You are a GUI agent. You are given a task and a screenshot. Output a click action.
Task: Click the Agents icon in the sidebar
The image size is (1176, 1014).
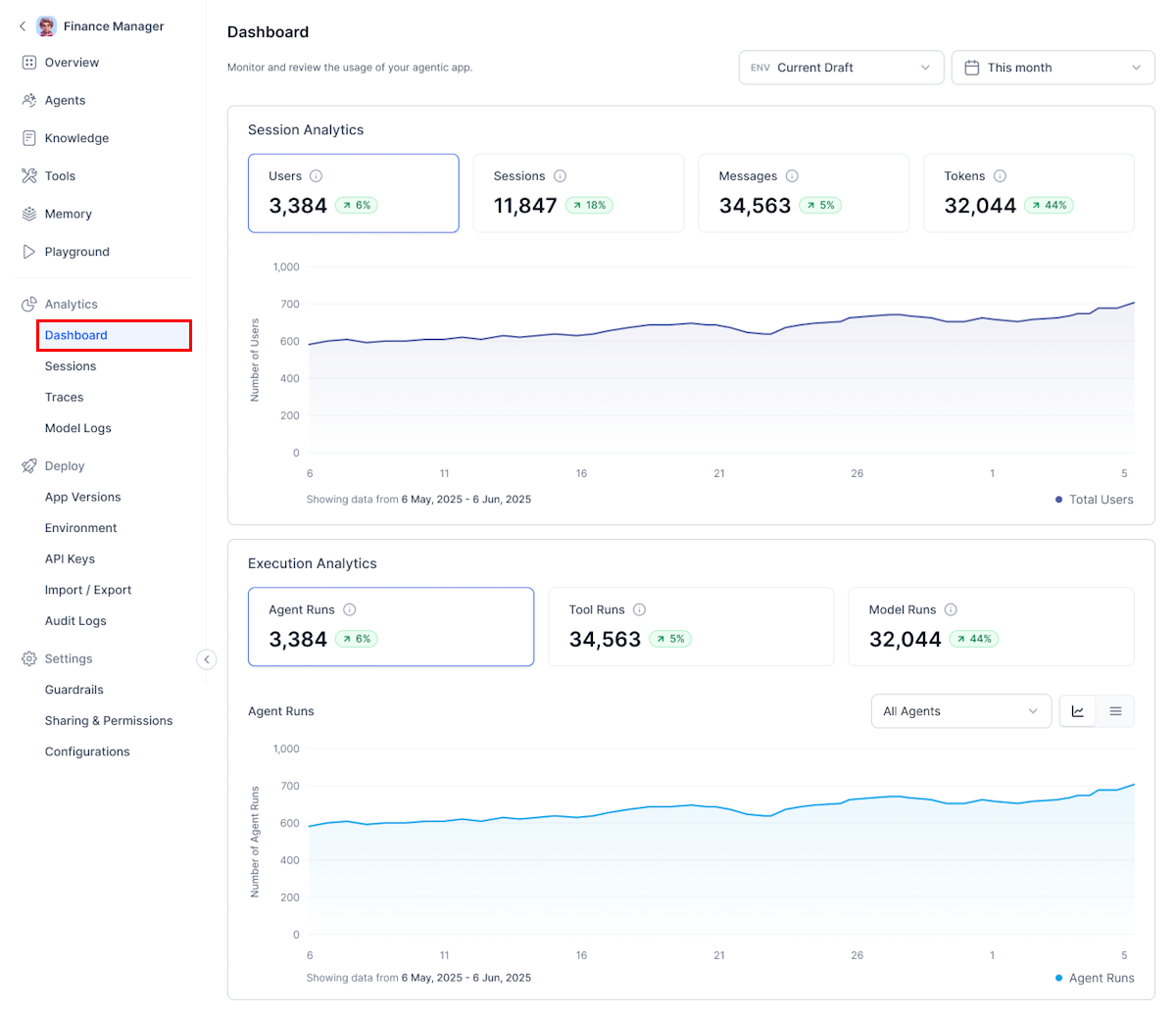tap(30, 100)
